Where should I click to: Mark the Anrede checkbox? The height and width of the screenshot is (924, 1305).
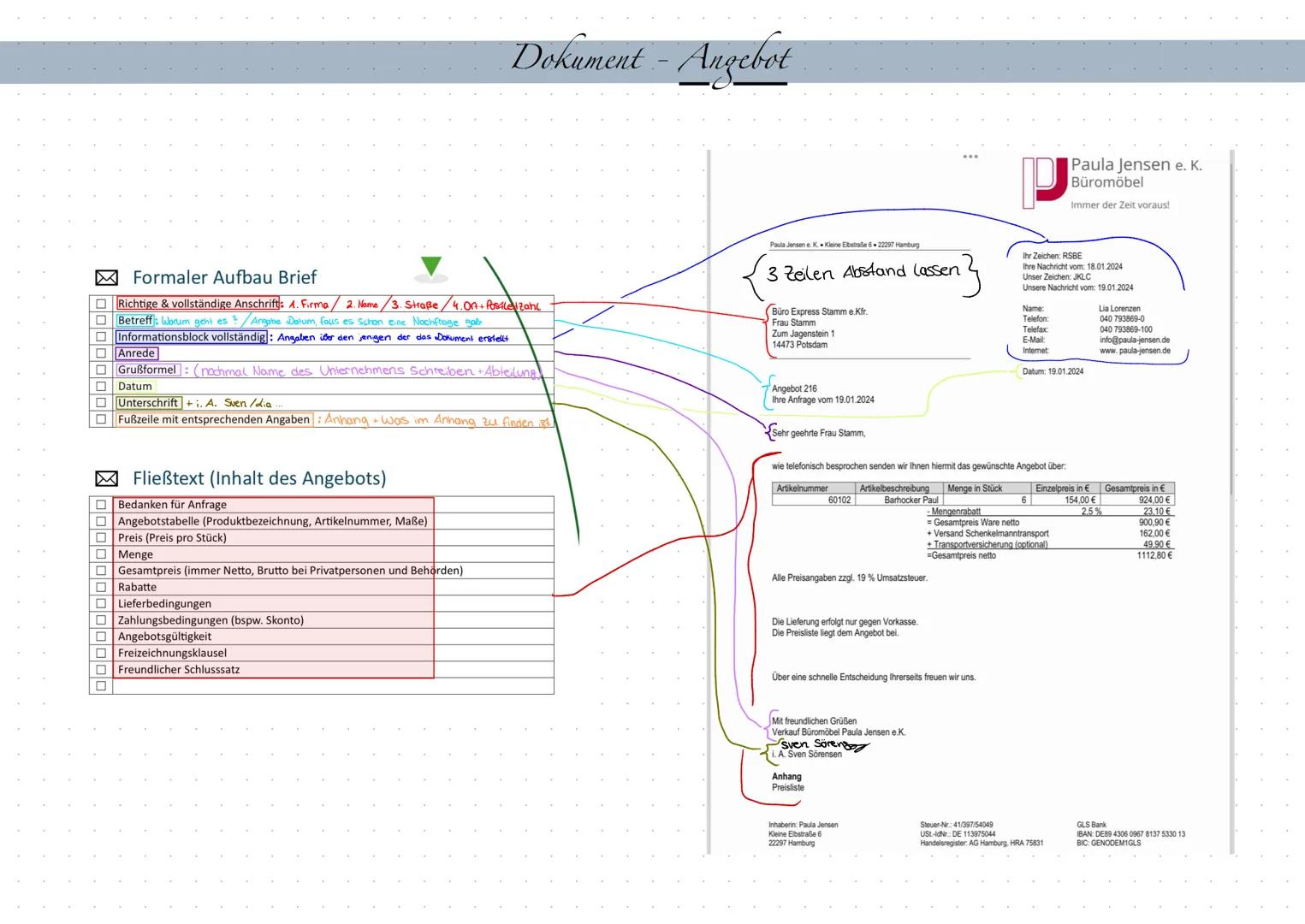coord(101,353)
